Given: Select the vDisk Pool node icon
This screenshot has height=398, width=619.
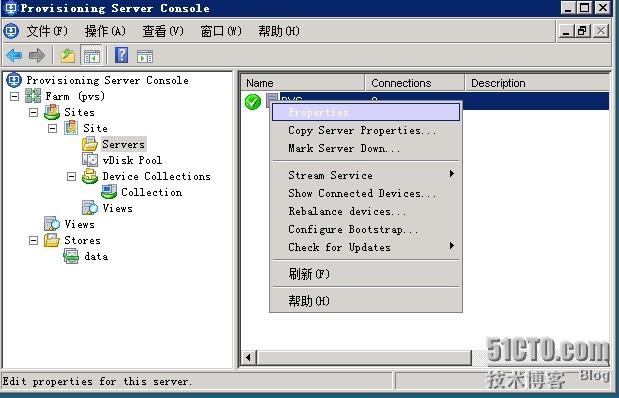Looking at the screenshot, I should click(x=90, y=160).
